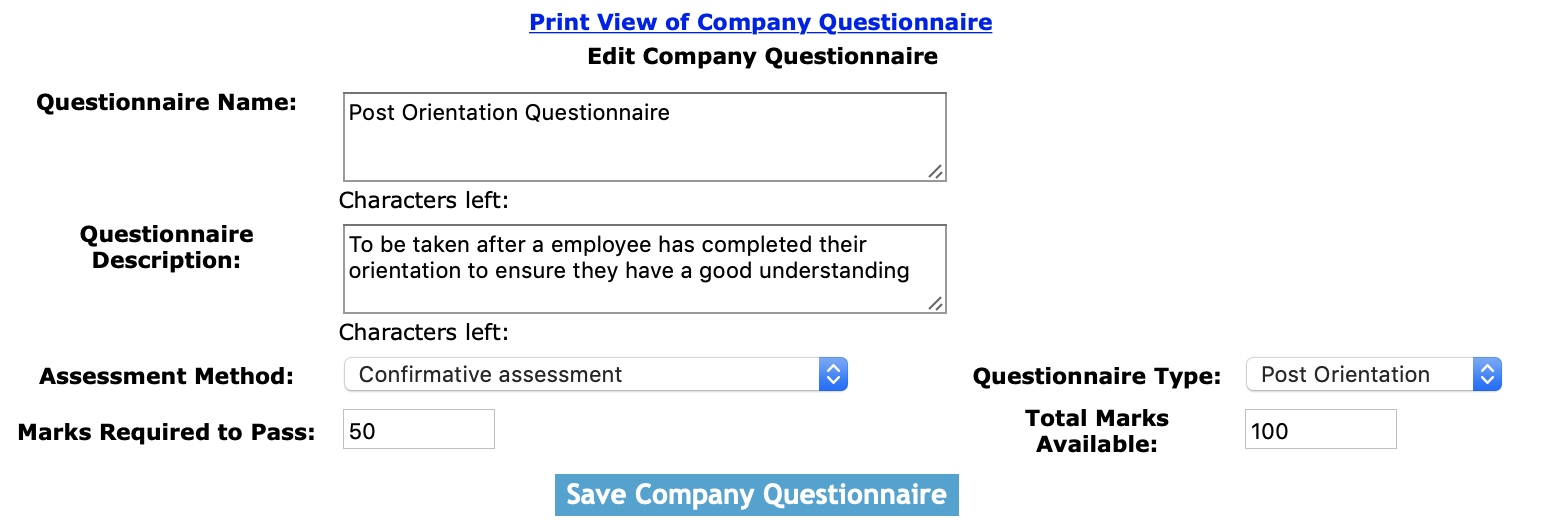This screenshot has width=1558, height=528.
Task: Click the Questionnaire Type label
Action: pos(1097,377)
